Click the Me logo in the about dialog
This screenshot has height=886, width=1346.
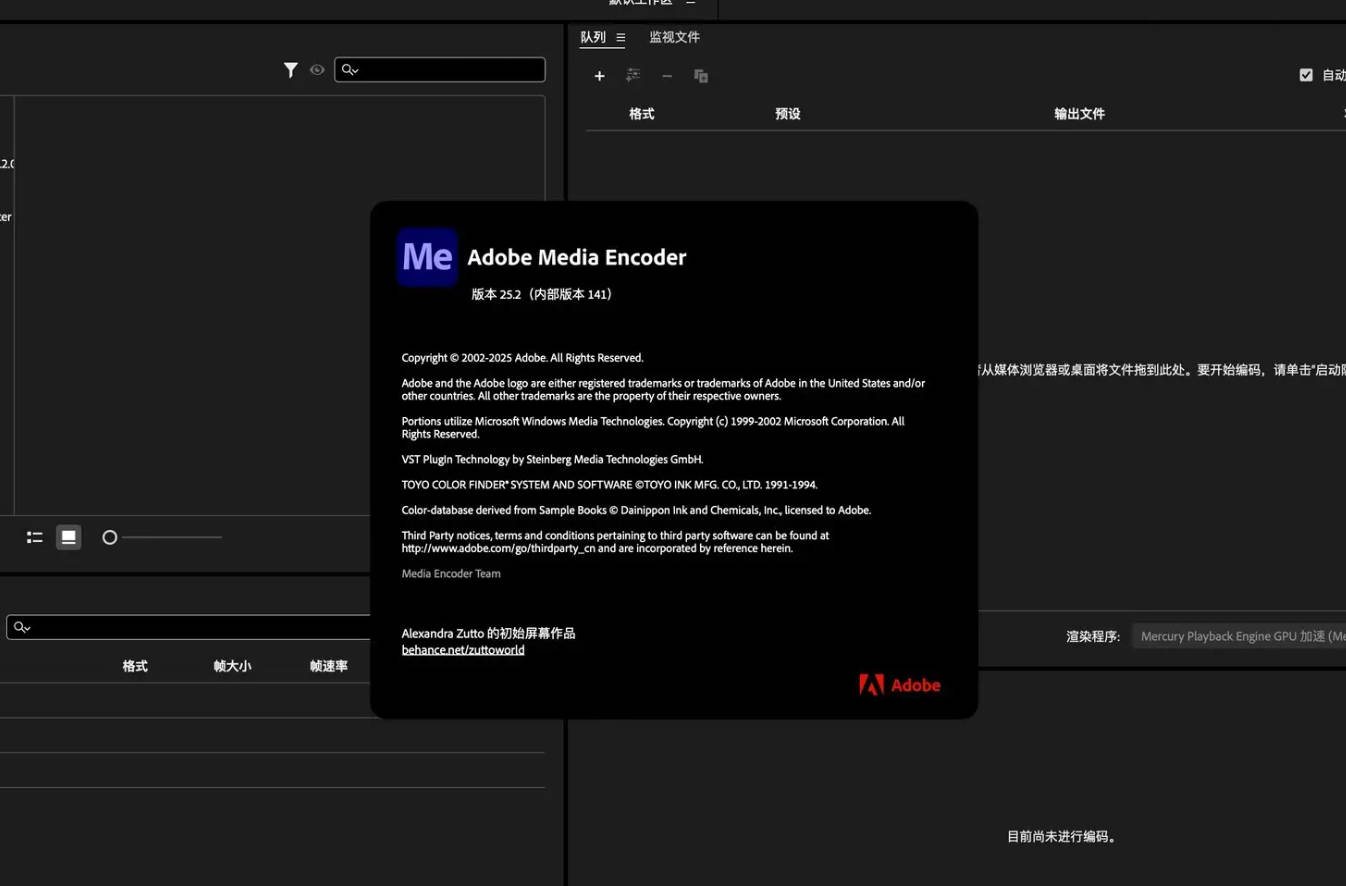(427, 257)
